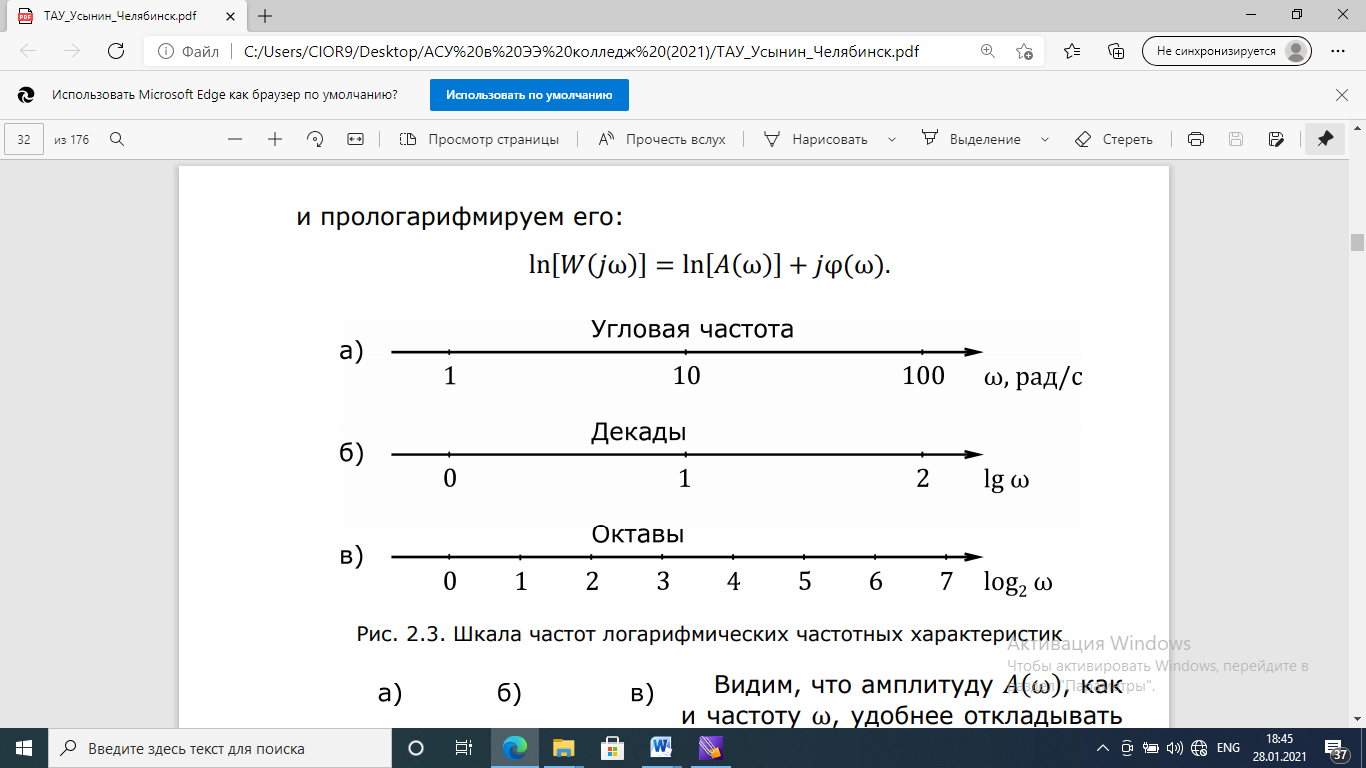Click the fit to width icon
1366x768 pixels.
tap(355, 139)
